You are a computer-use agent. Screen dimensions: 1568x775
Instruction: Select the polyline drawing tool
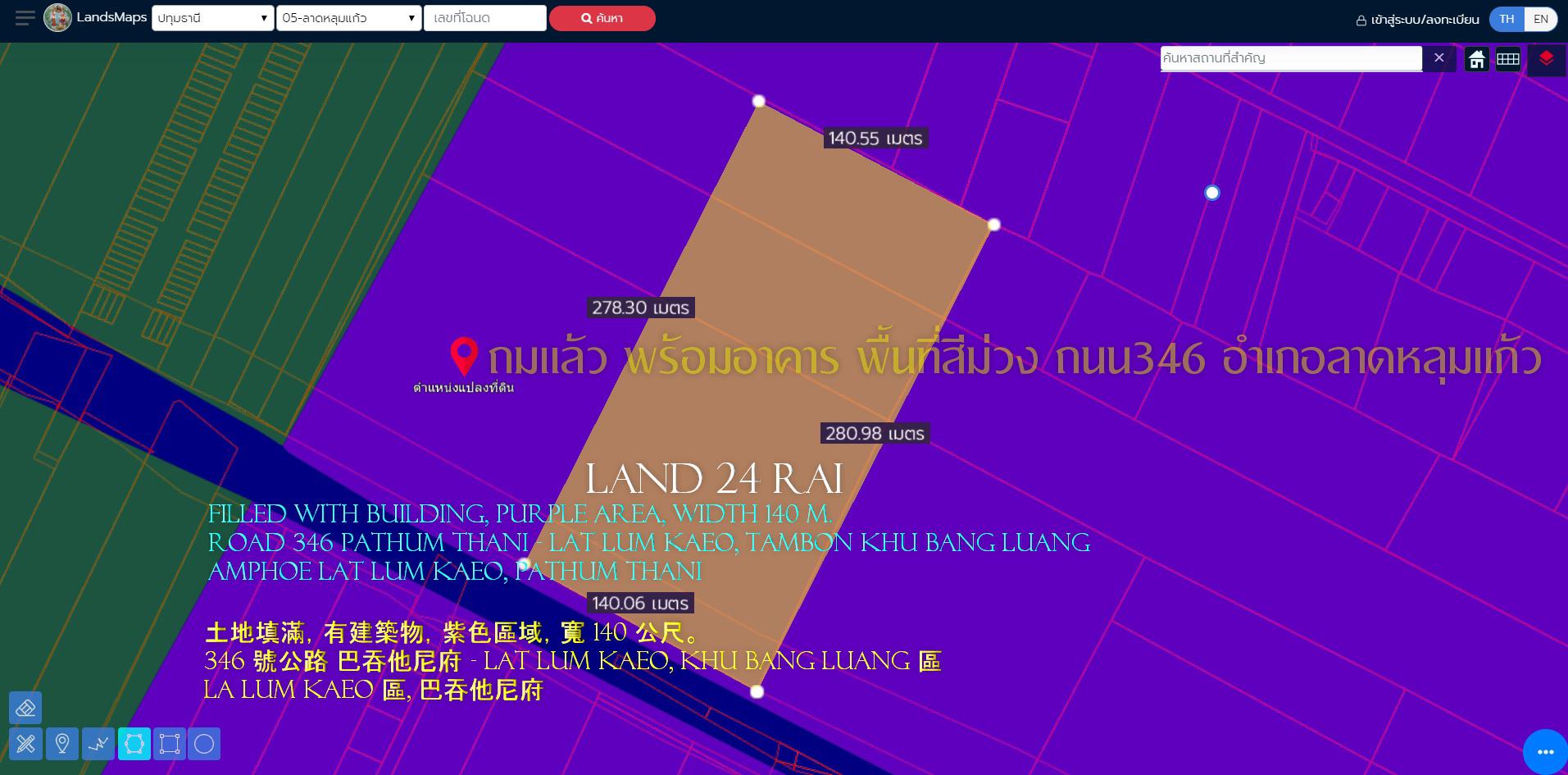pos(98,744)
